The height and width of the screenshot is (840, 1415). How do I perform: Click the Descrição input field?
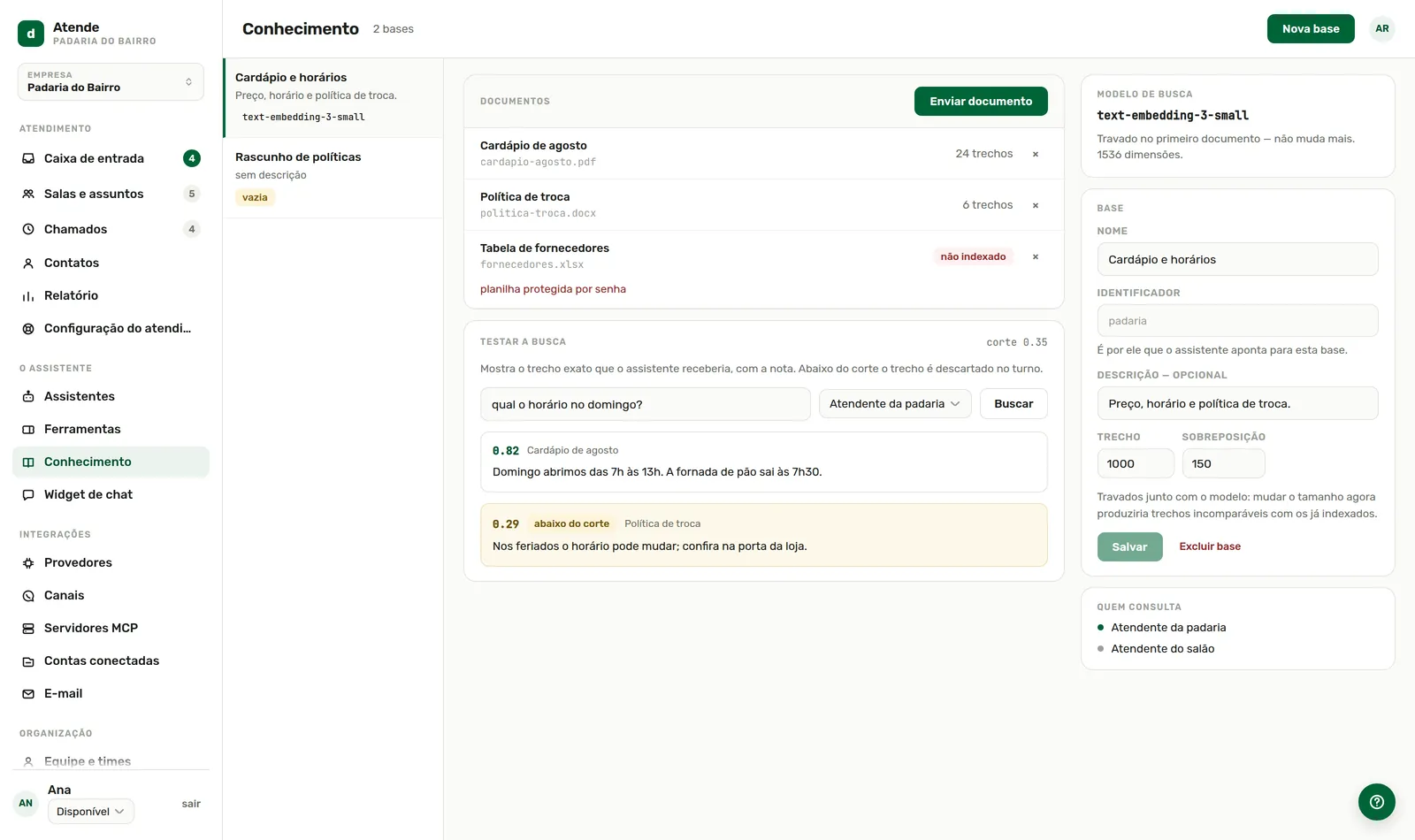coord(1237,403)
